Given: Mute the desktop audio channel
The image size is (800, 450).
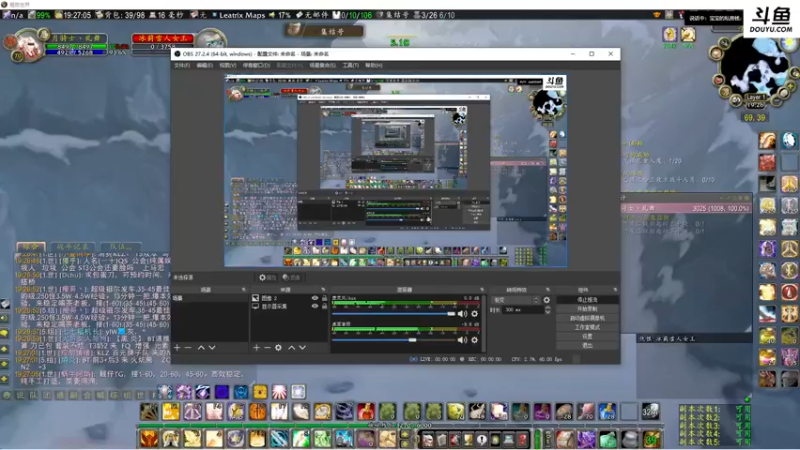Looking at the screenshot, I should click(x=462, y=340).
